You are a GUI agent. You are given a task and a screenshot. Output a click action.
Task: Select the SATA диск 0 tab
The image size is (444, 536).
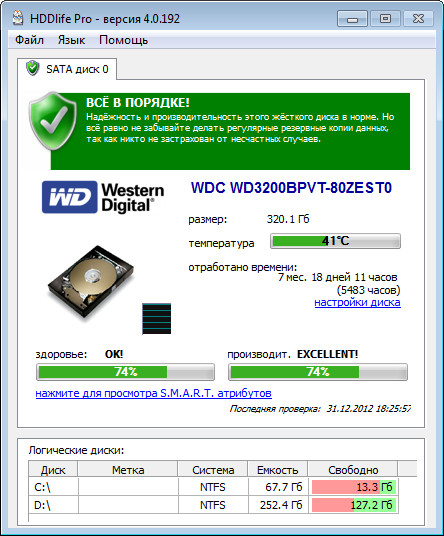(x=67, y=69)
